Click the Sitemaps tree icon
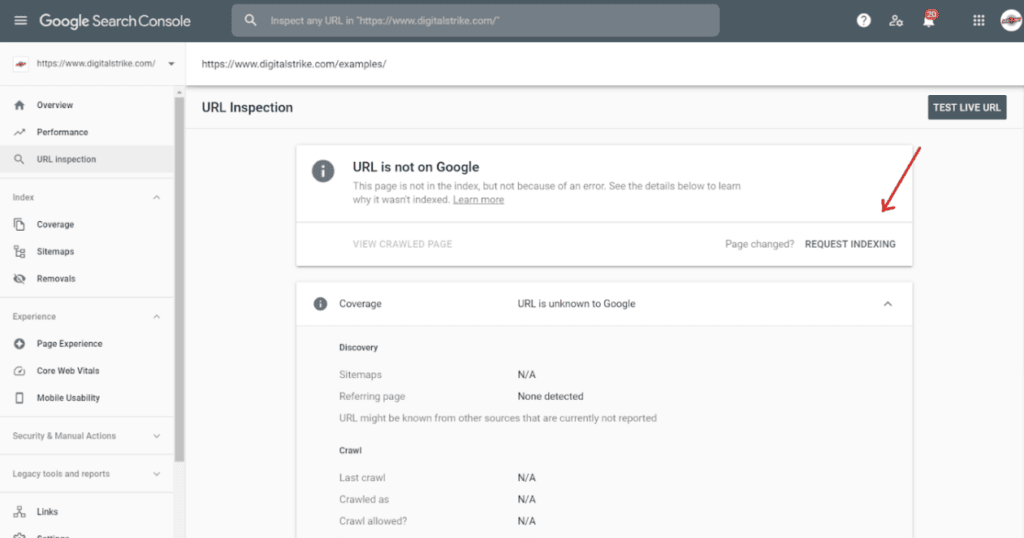 19,251
